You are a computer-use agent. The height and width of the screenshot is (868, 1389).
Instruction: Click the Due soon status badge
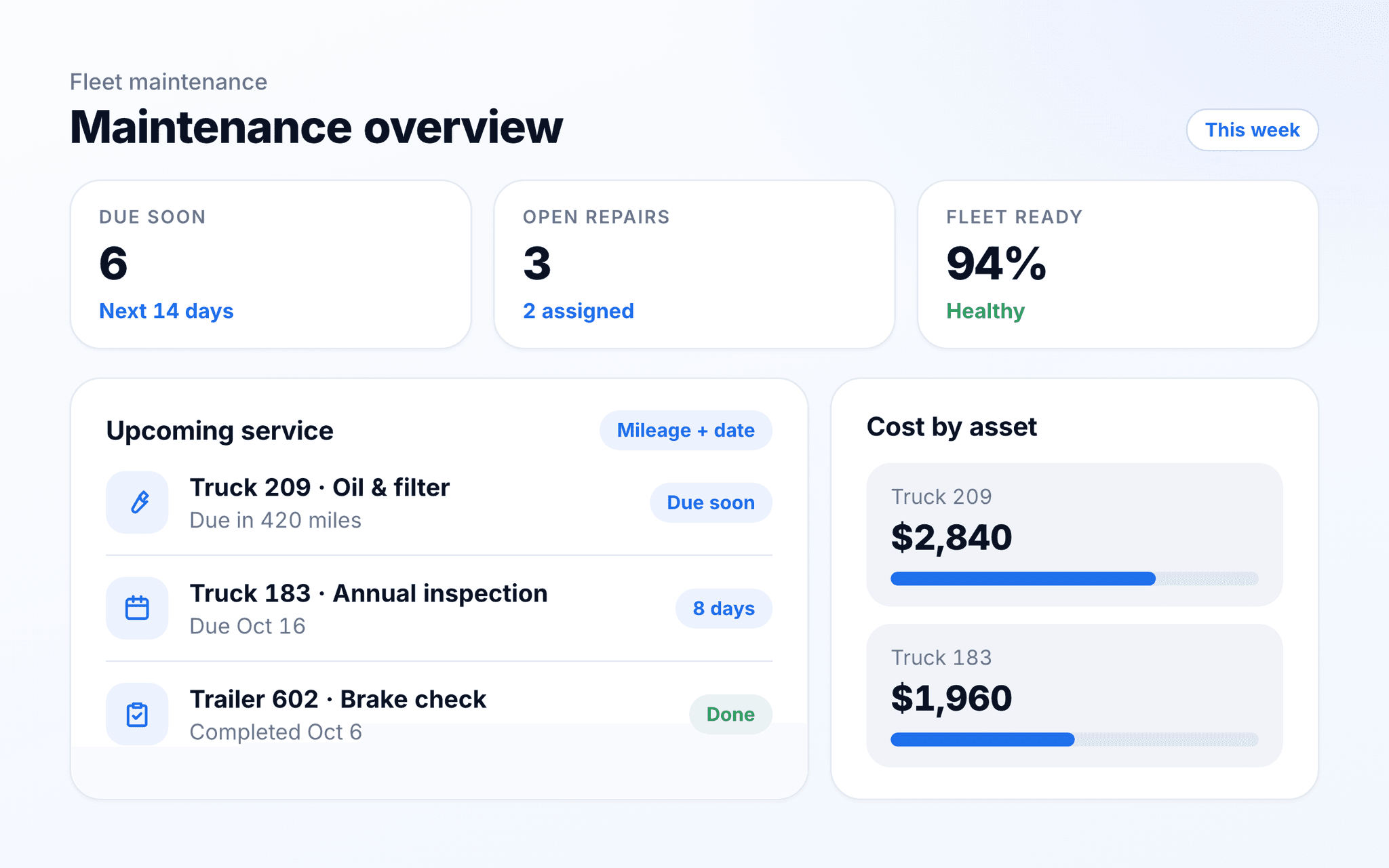[711, 502]
